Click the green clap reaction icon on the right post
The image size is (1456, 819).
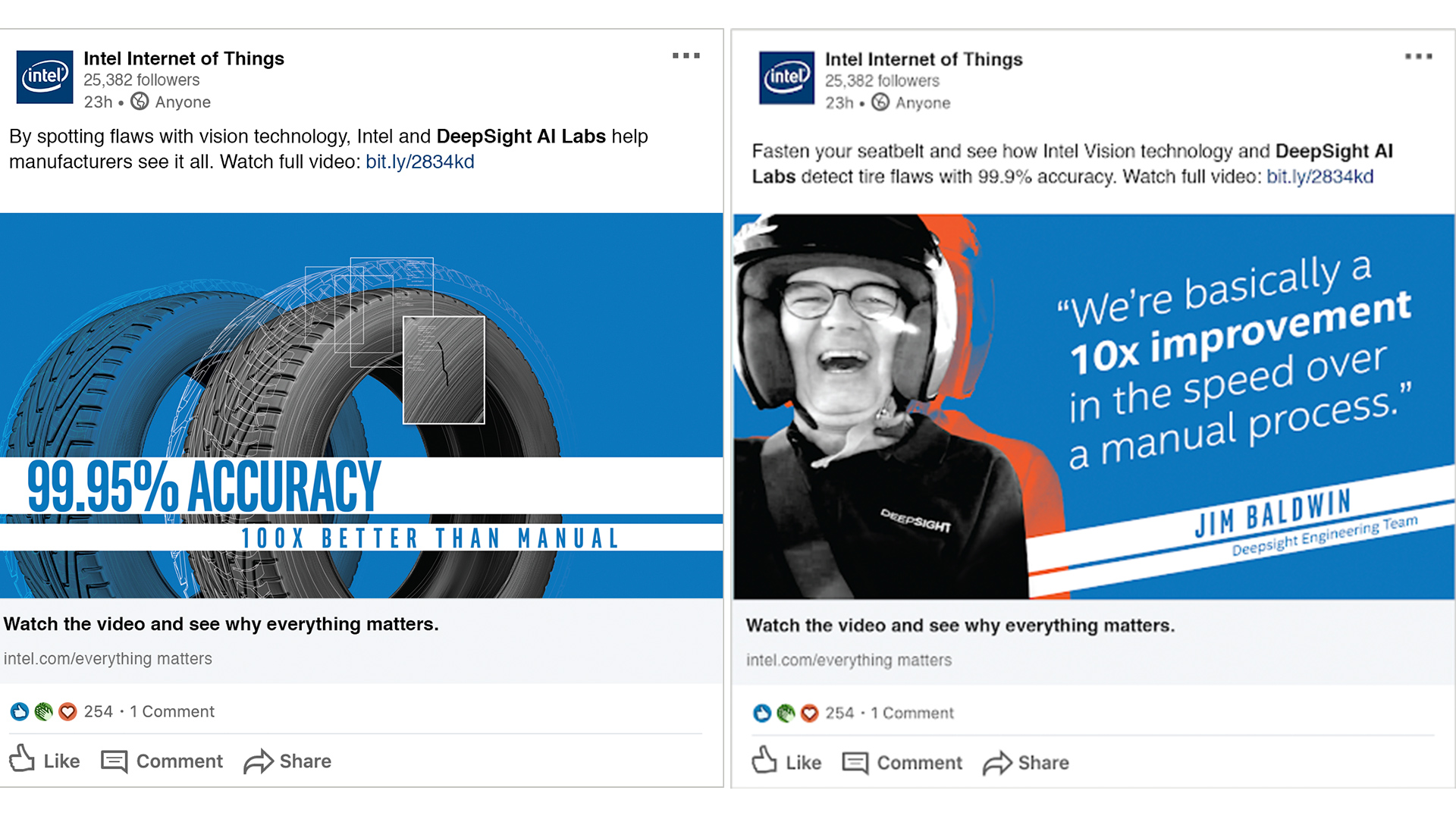pyautogui.click(x=786, y=713)
